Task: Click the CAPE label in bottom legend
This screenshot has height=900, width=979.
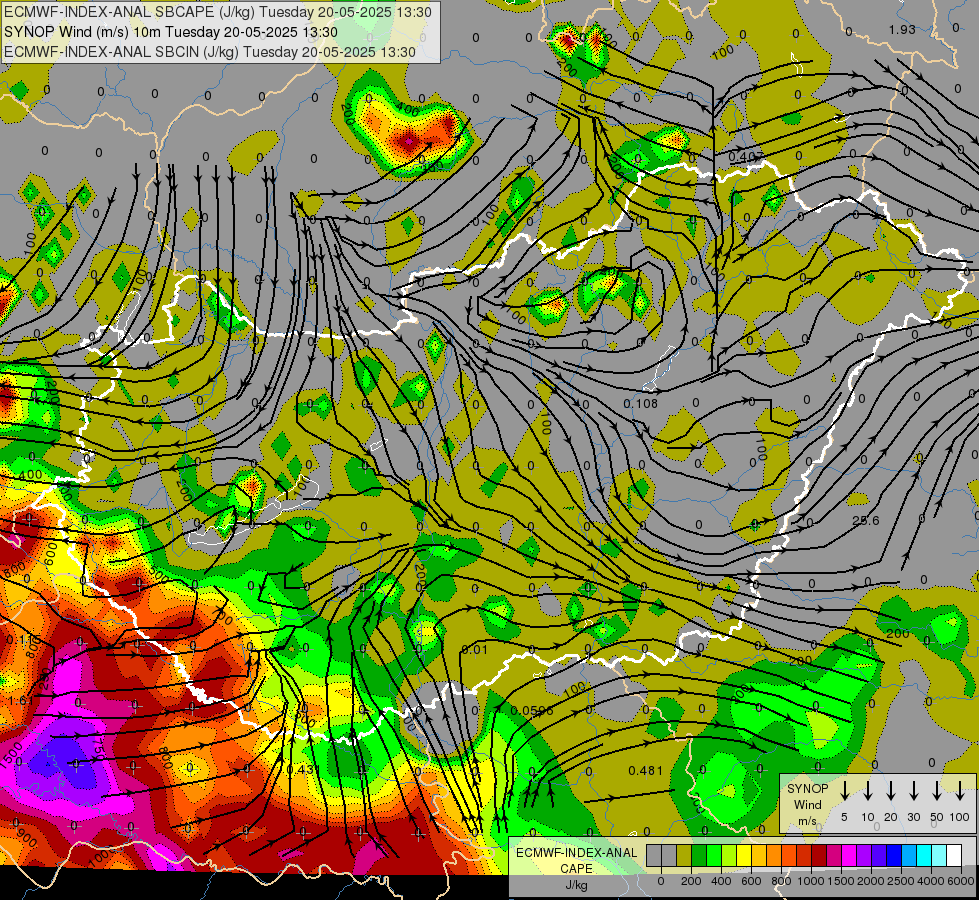Action: click(576, 869)
